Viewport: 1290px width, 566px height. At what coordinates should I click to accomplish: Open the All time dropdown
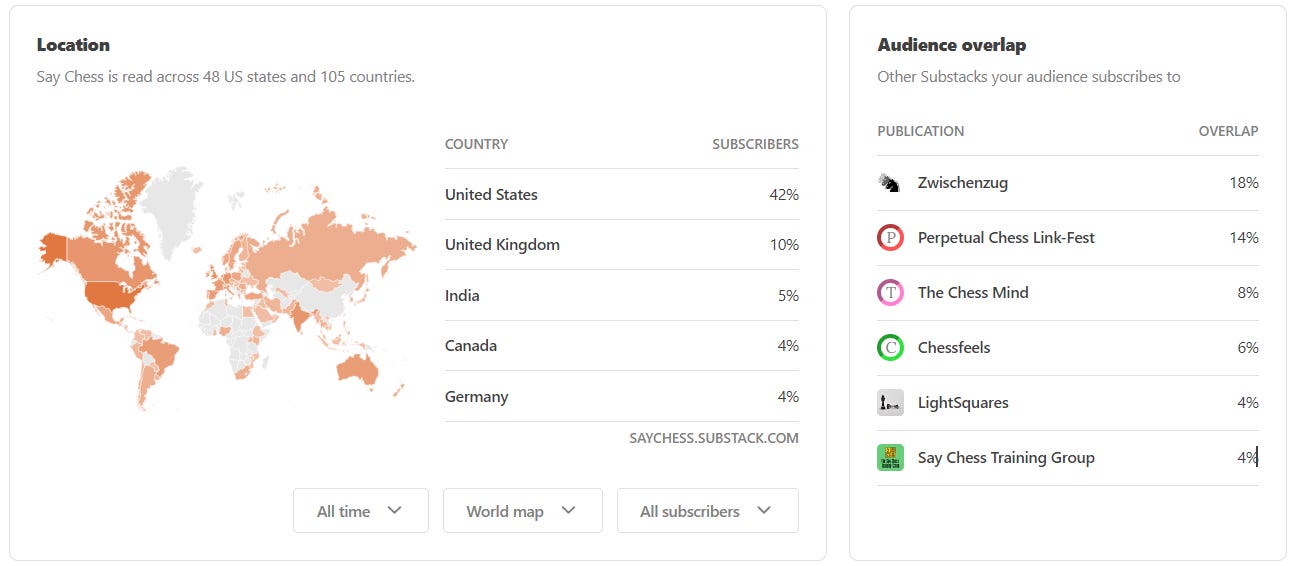pos(361,511)
